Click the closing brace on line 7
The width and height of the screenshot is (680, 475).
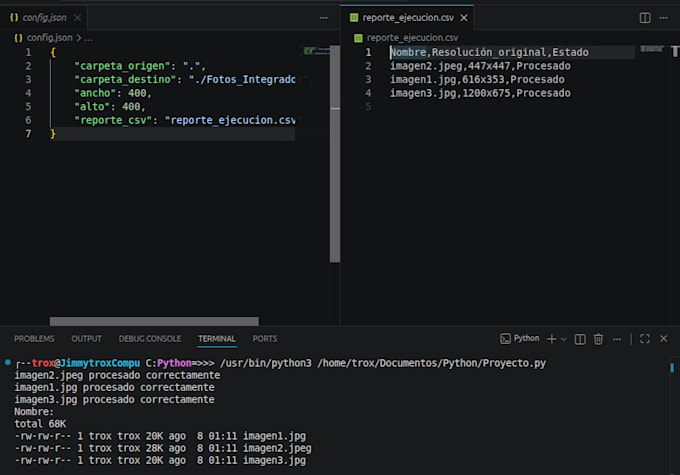(53, 134)
